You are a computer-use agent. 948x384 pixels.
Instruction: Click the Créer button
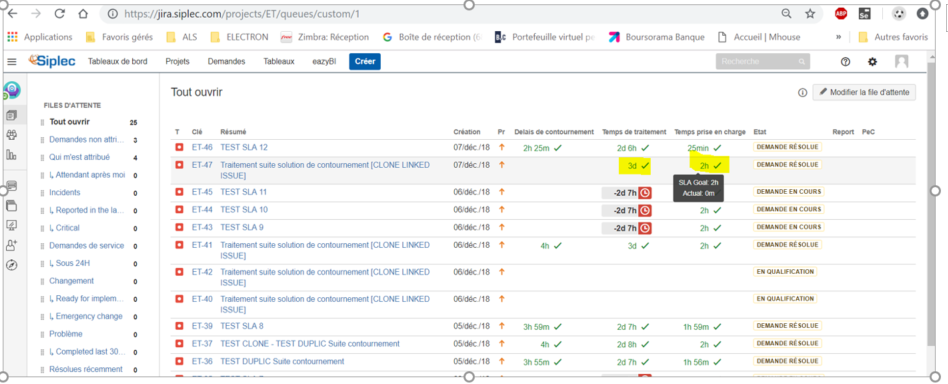pyautogui.click(x=365, y=62)
